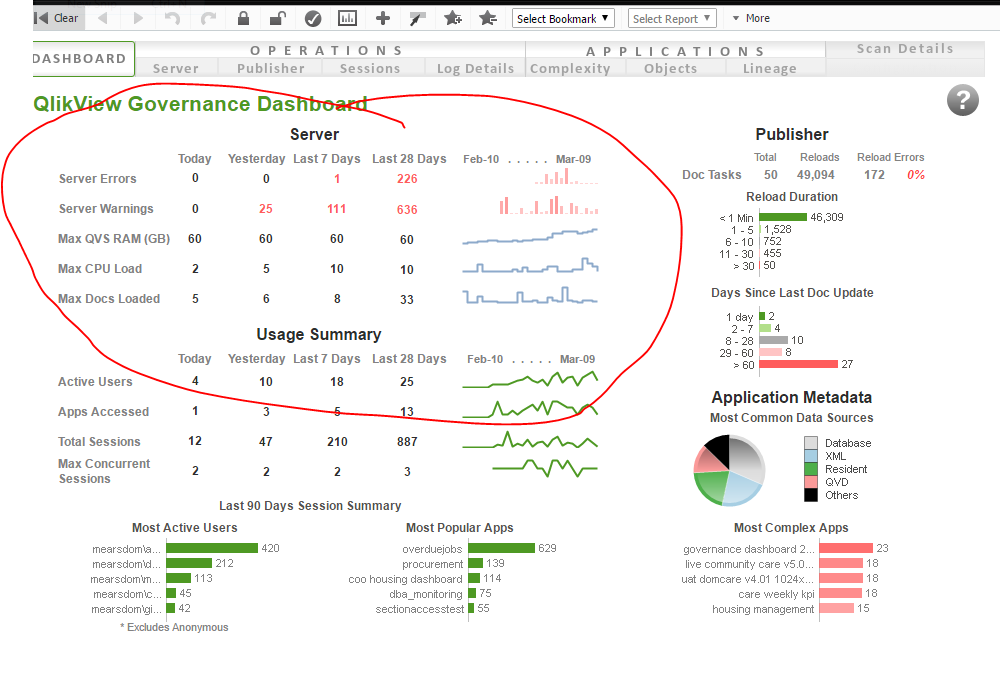Click the Others legend color swatch
Screen dimensions: 1000x676
[x=811, y=495]
